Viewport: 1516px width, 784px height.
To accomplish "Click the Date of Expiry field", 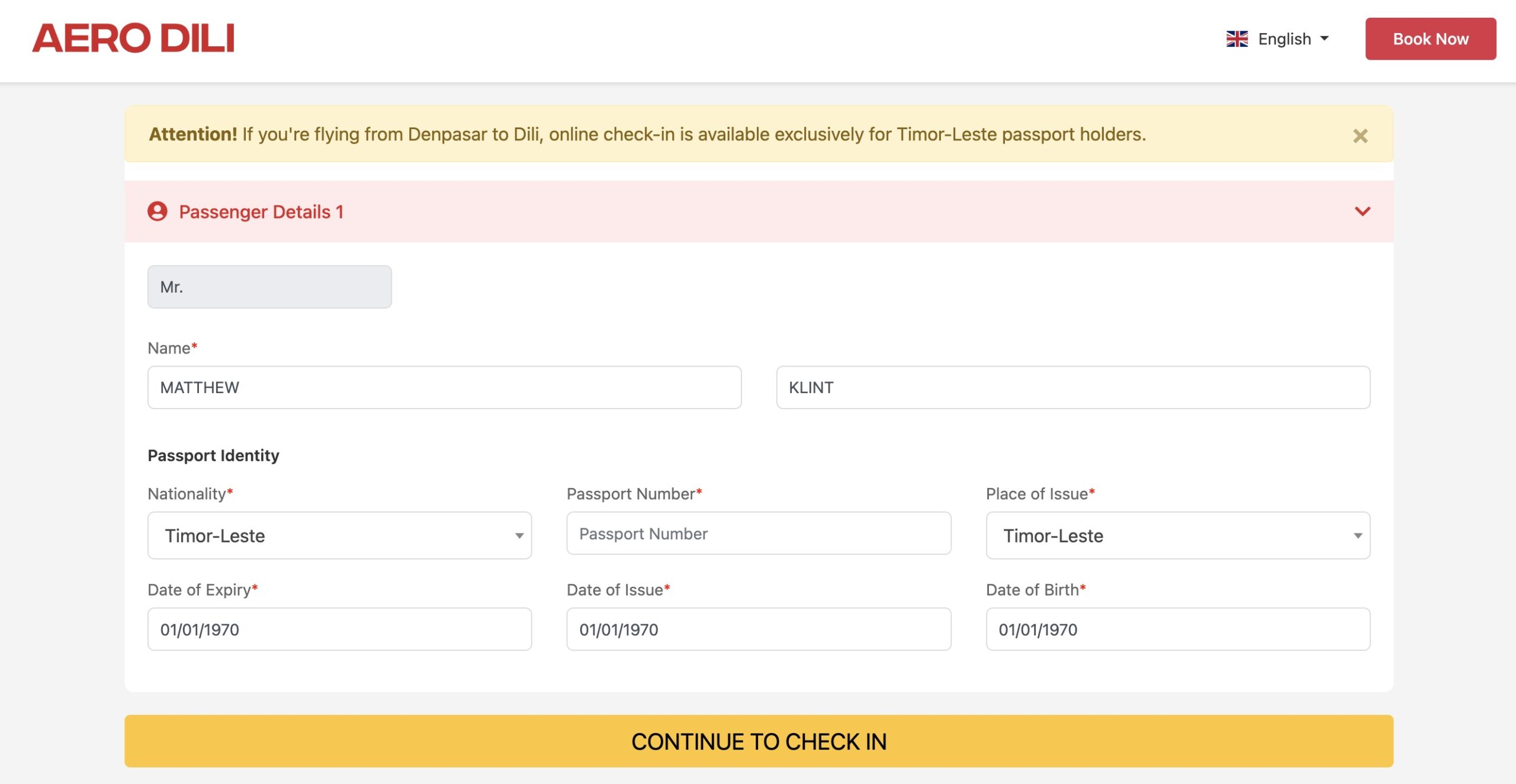I will point(339,629).
